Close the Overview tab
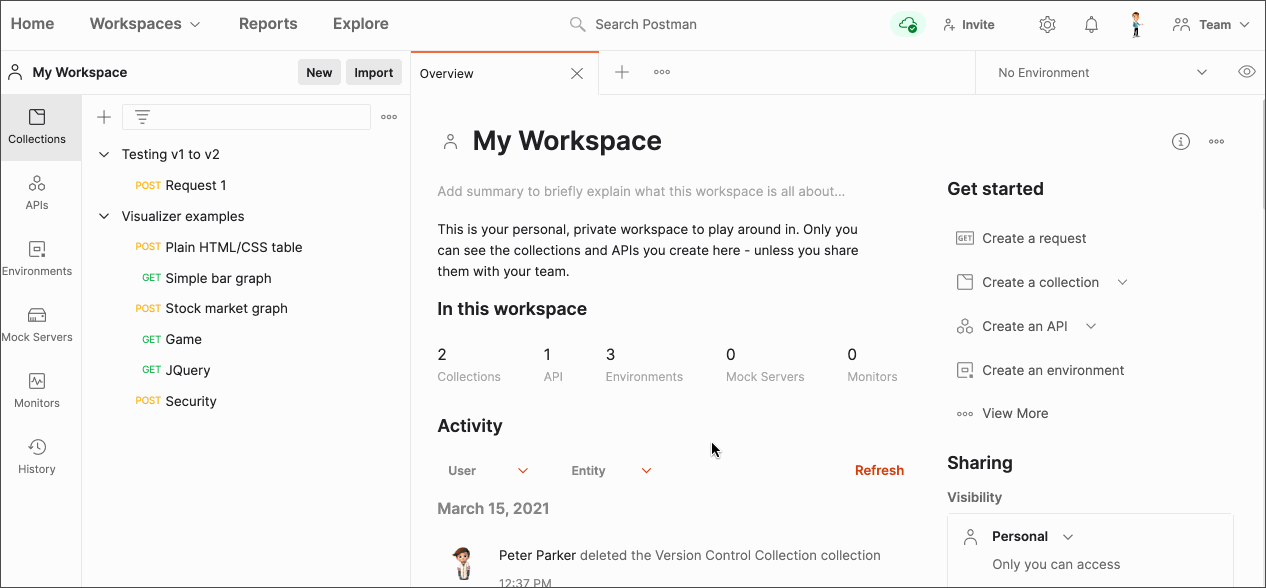Image resolution: width=1266 pixels, height=588 pixels. point(577,73)
